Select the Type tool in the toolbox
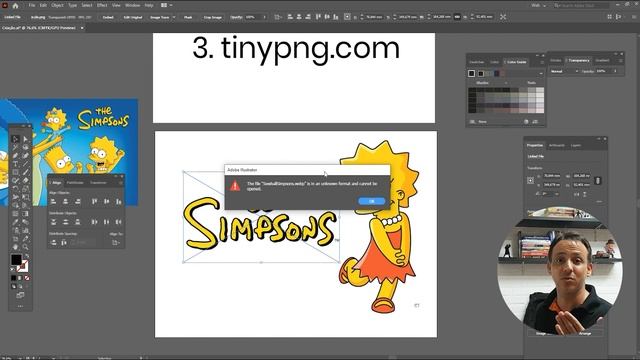This screenshot has width=640, height=360. tap(16, 164)
